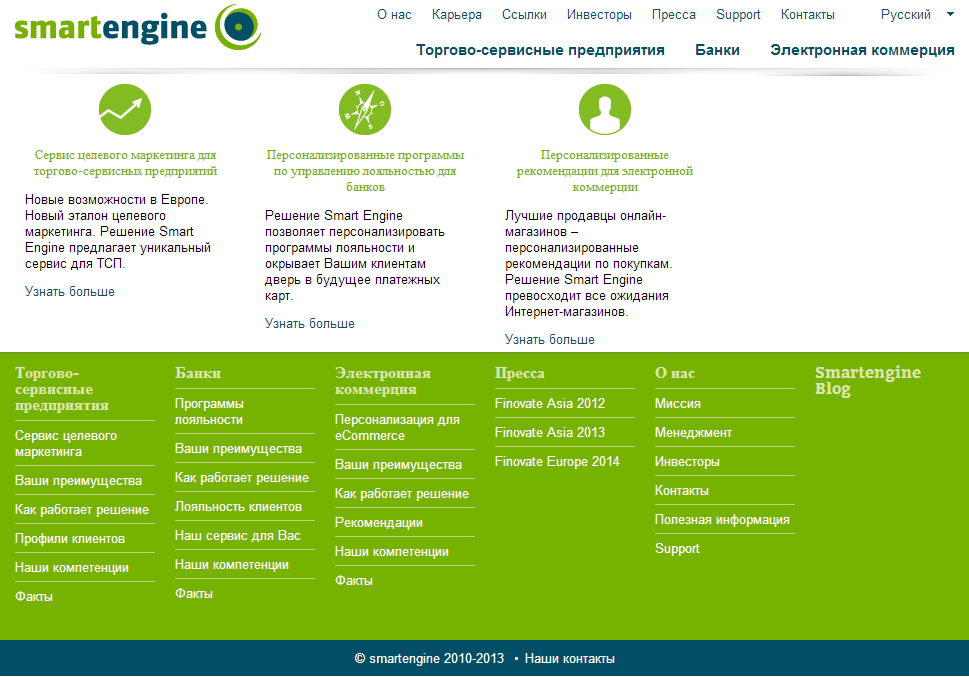Open Ваши преимущества in the Торгово-сервисные footer column
Viewport: 969px width, 677px height.
(78, 480)
